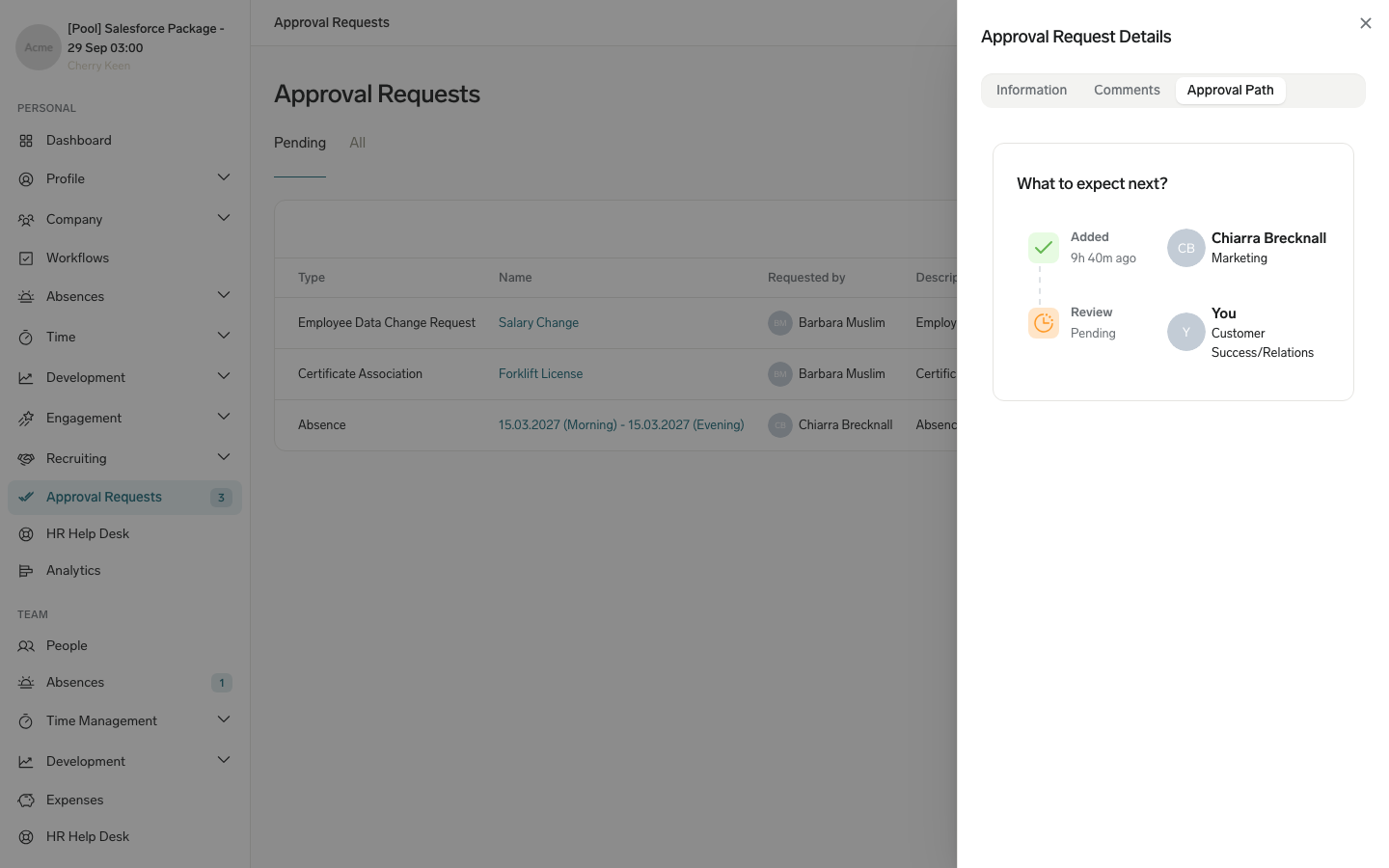The height and width of the screenshot is (868, 1389).
Task: Expand the personal Absences chevron
Action: click(x=224, y=295)
